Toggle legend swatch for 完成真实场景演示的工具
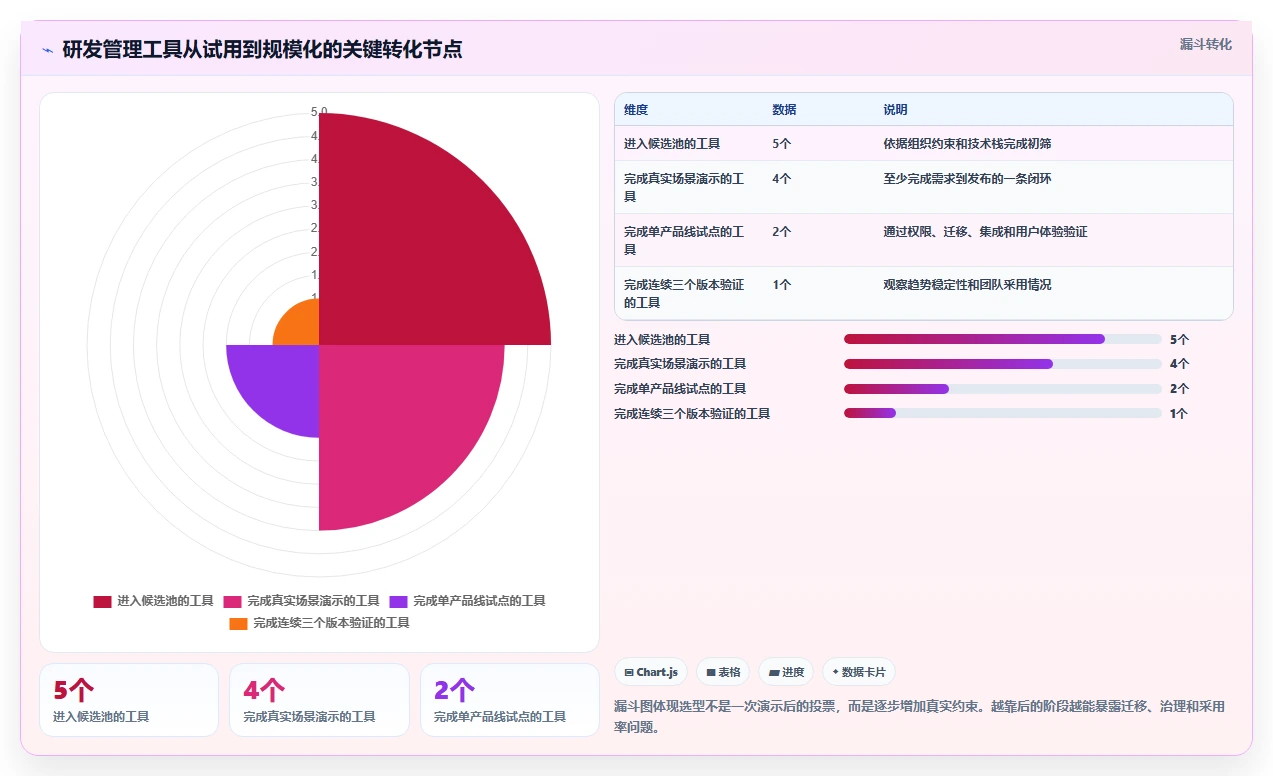Image resolution: width=1273 pixels, height=776 pixels. [233, 601]
